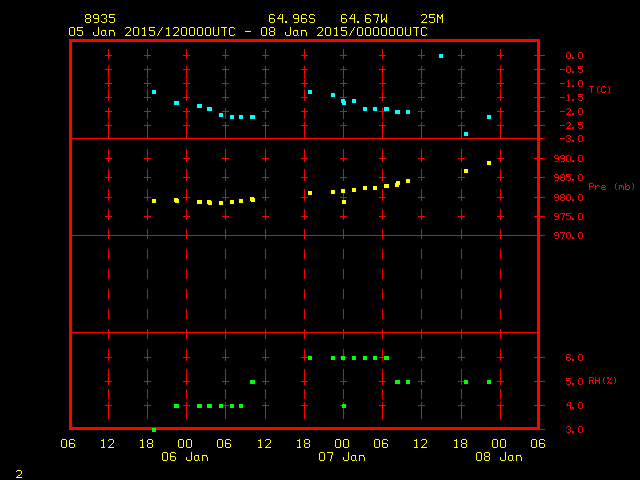This screenshot has width=640, height=480.
Task: Click the "Pre (mb)" pressure axis label
Action: [x=611, y=187]
